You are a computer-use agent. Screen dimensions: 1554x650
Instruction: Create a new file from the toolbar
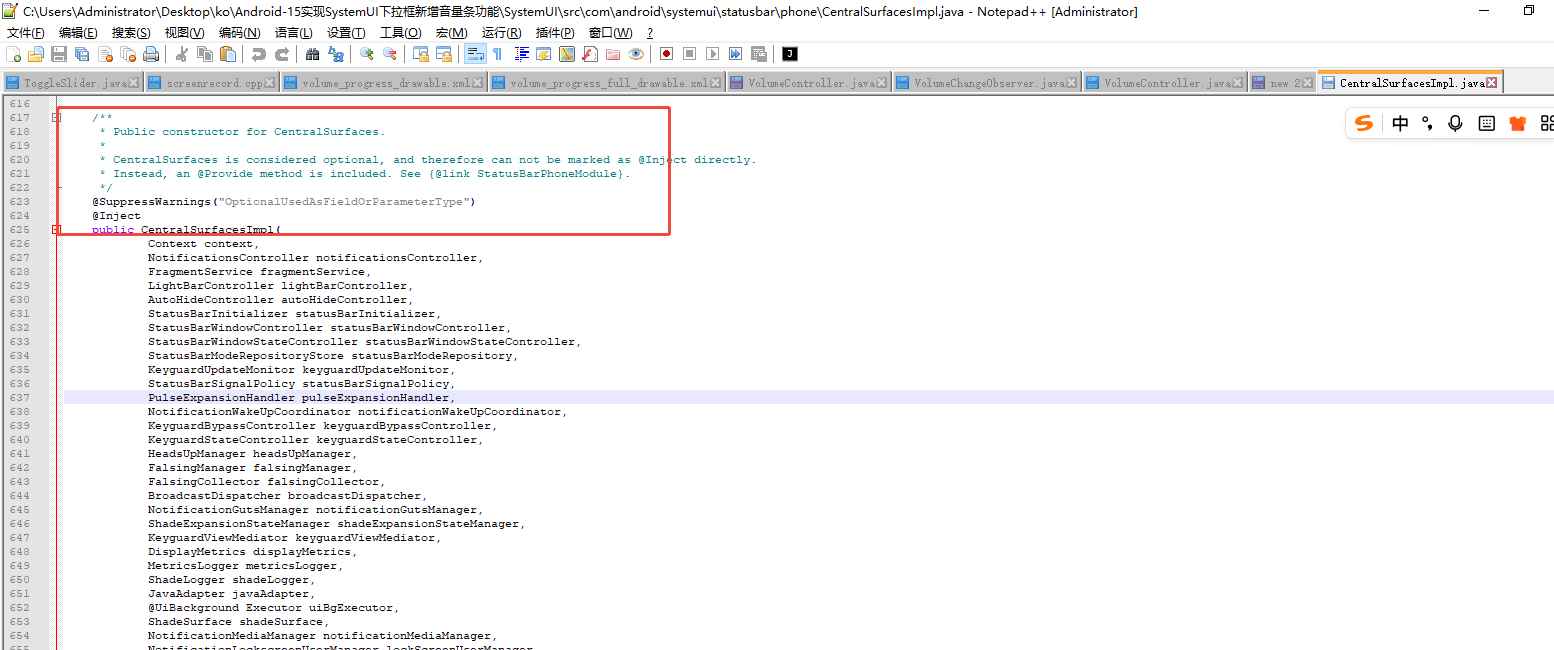coord(13,54)
